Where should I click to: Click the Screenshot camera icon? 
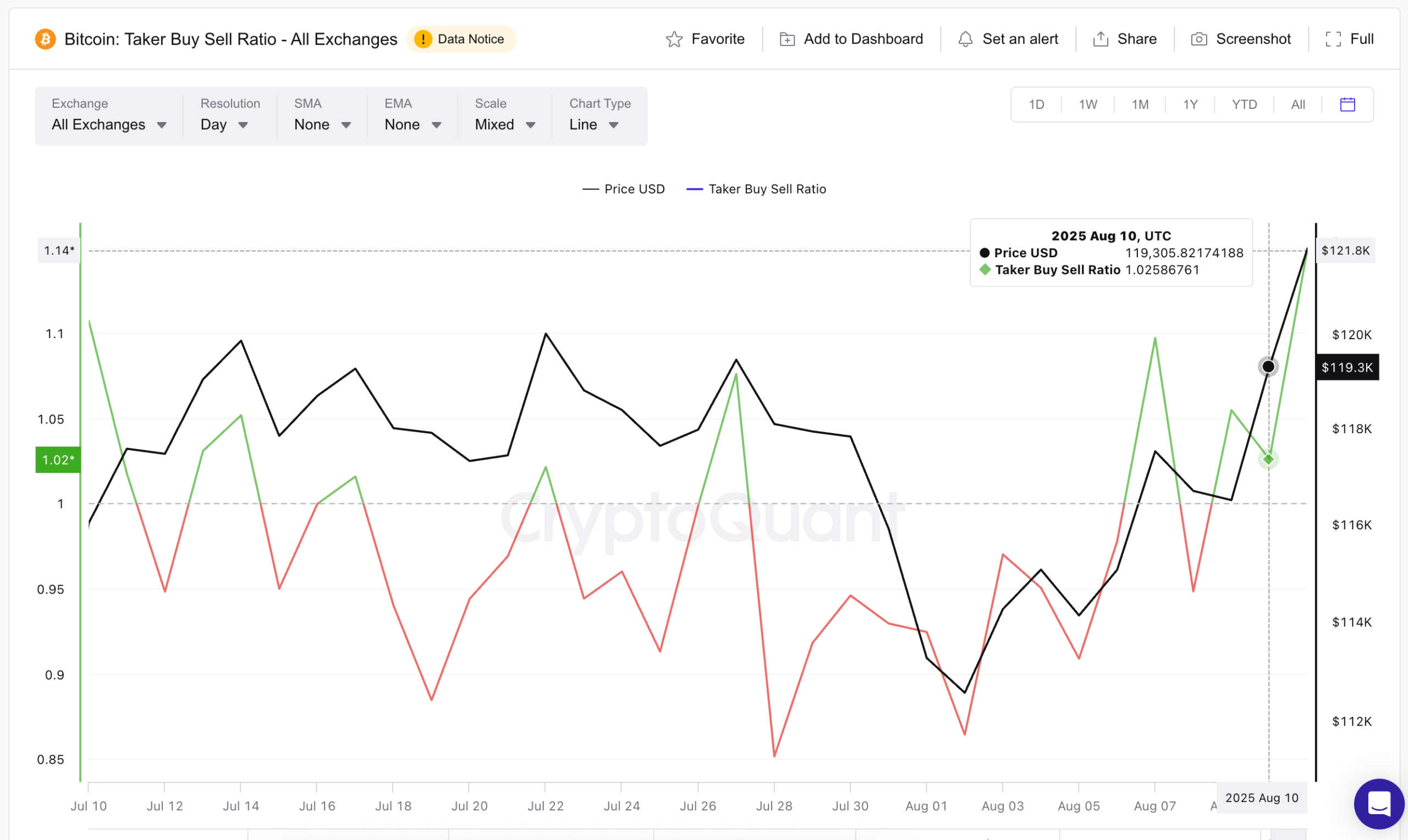point(1198,39)
